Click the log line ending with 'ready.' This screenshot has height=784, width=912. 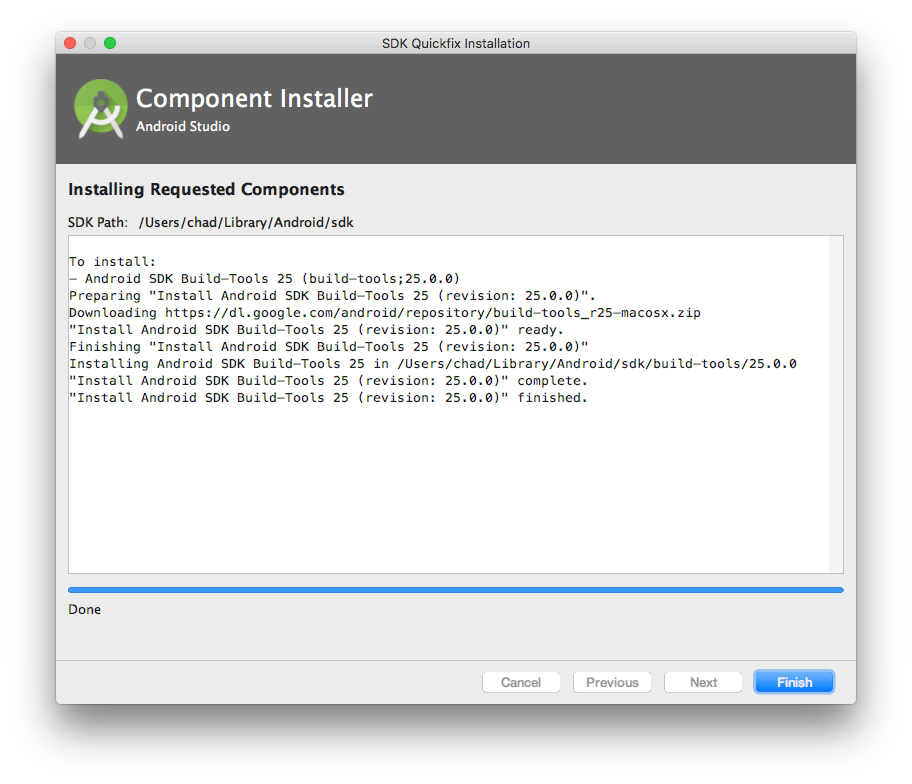tap(316, 330)
